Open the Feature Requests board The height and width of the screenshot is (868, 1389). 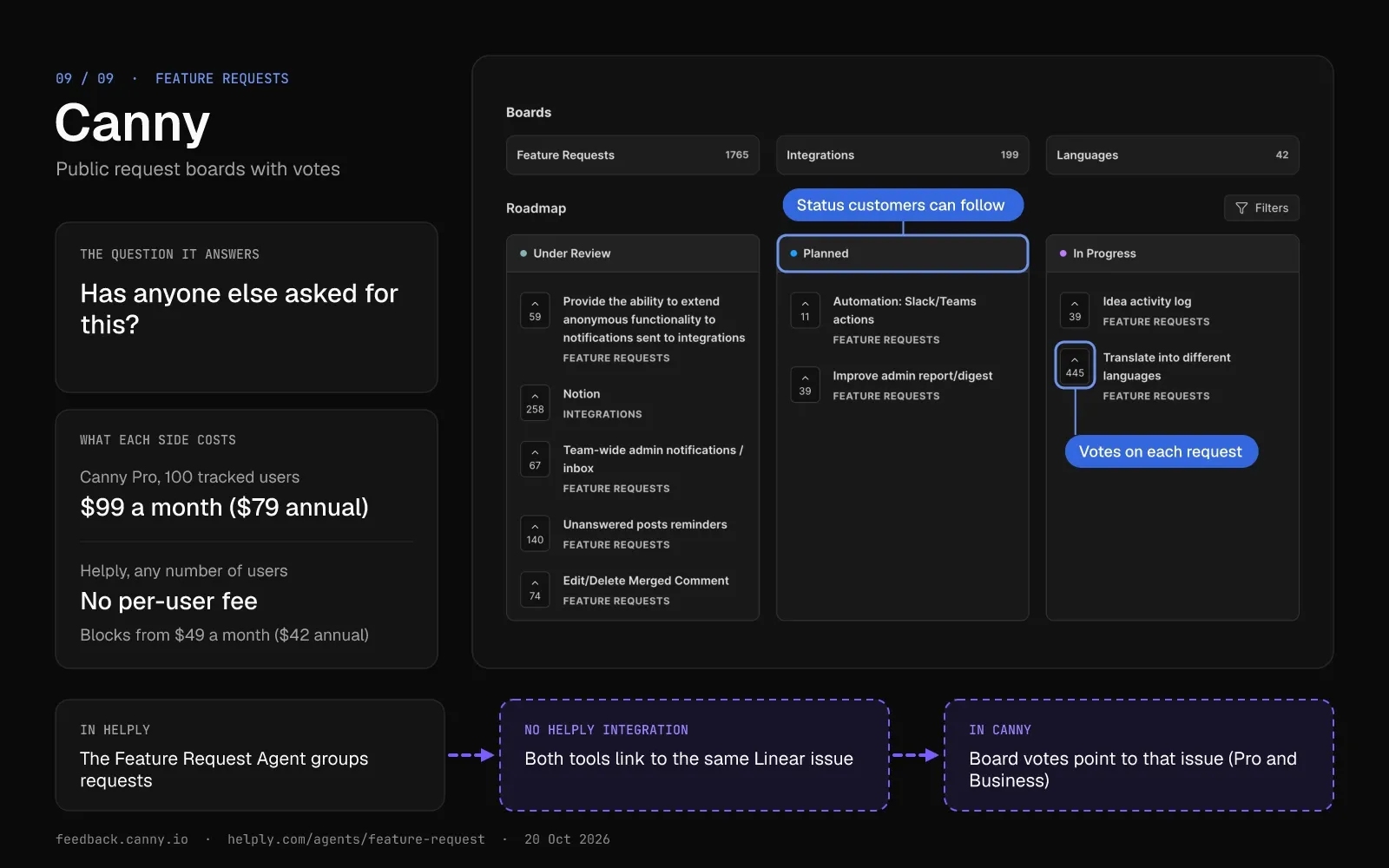pos(633,155)
